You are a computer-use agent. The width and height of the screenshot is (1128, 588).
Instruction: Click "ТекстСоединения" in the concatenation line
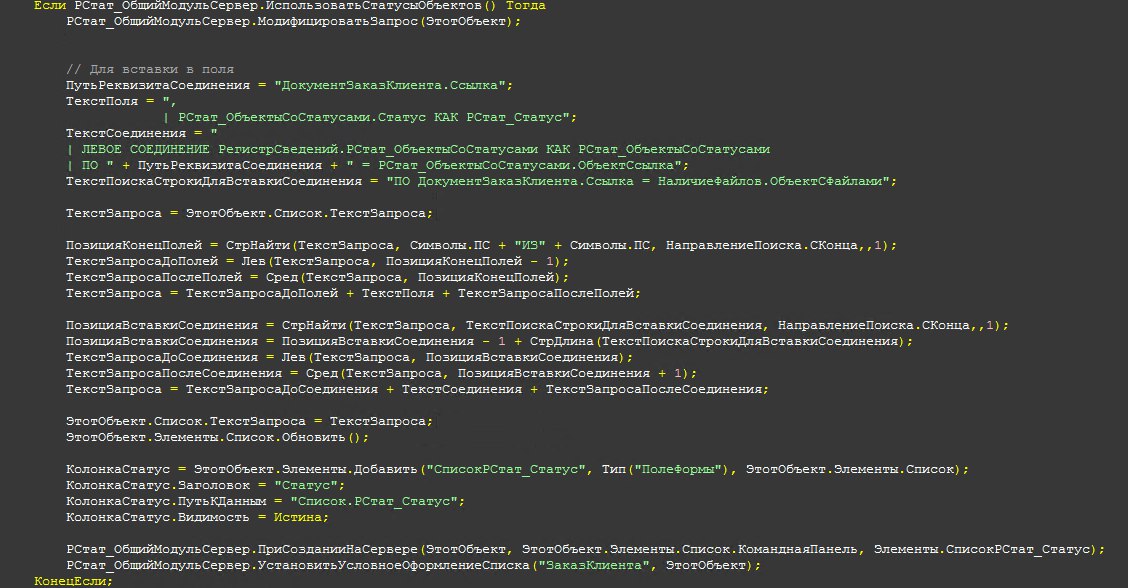point(462,389)
